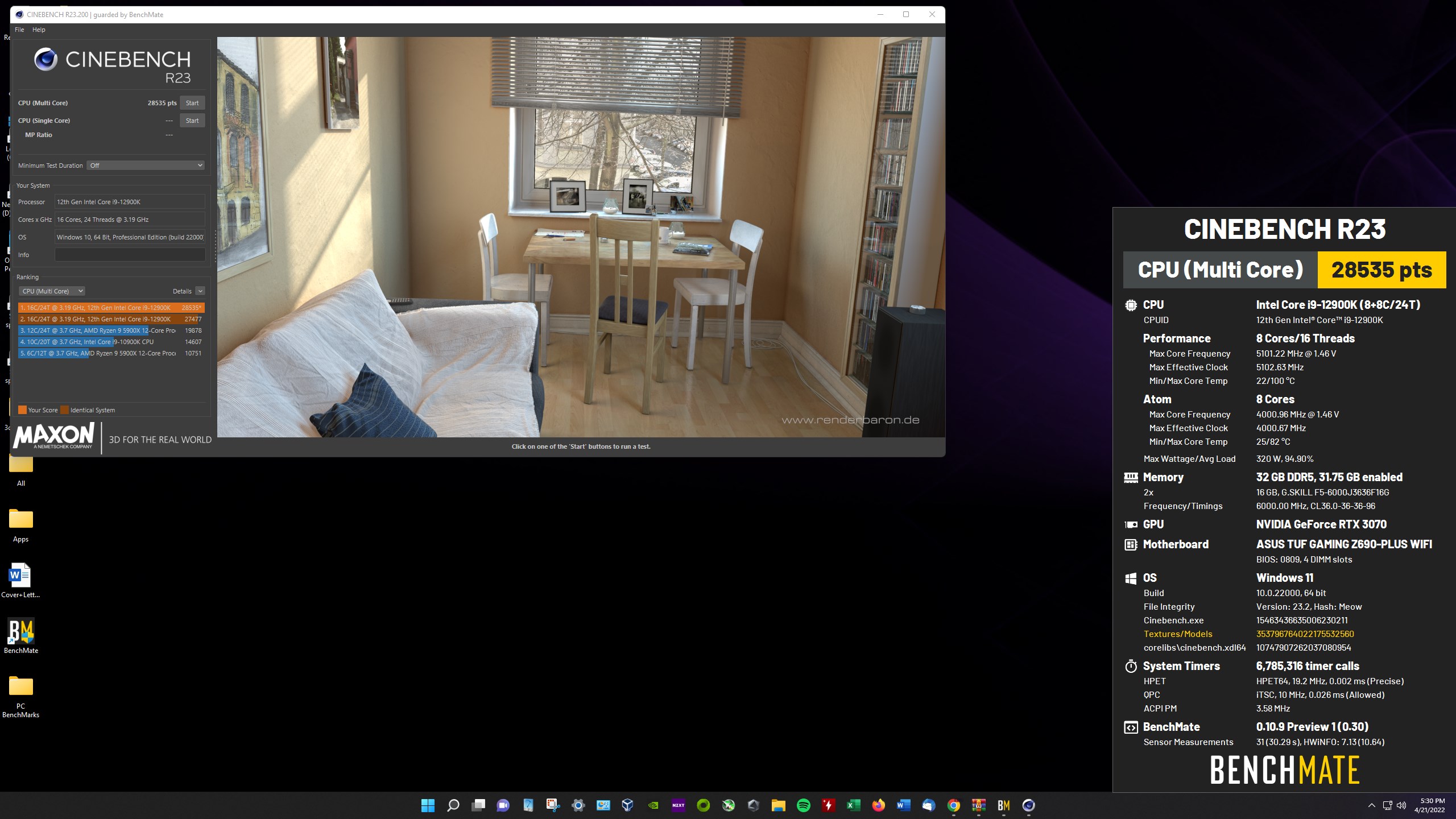Image resolution: width=1456 pixels, height=819 pixels.
Task: Click 28535 pts score in BenchMate panel
Action: 1381,270
